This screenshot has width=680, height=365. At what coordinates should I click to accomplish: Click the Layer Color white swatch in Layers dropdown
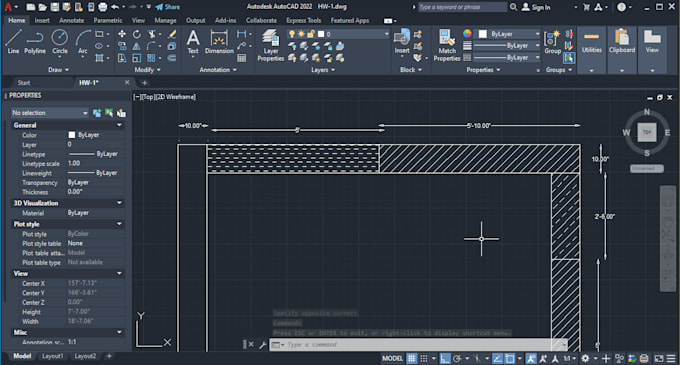pyautogui.click(x=321, y=34)
